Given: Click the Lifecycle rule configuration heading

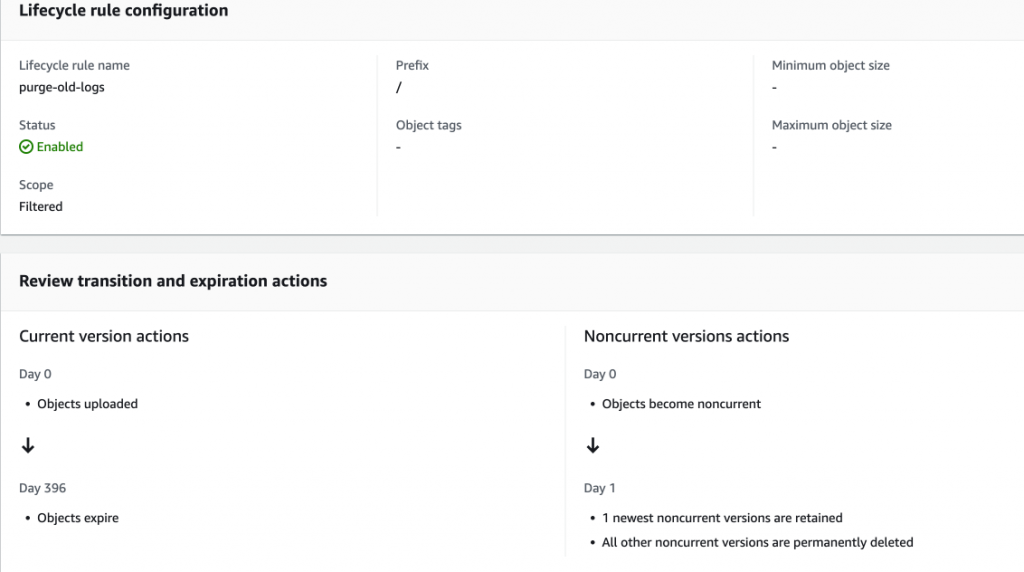Looking at the screenshot, I should click(x=123, y=11).
